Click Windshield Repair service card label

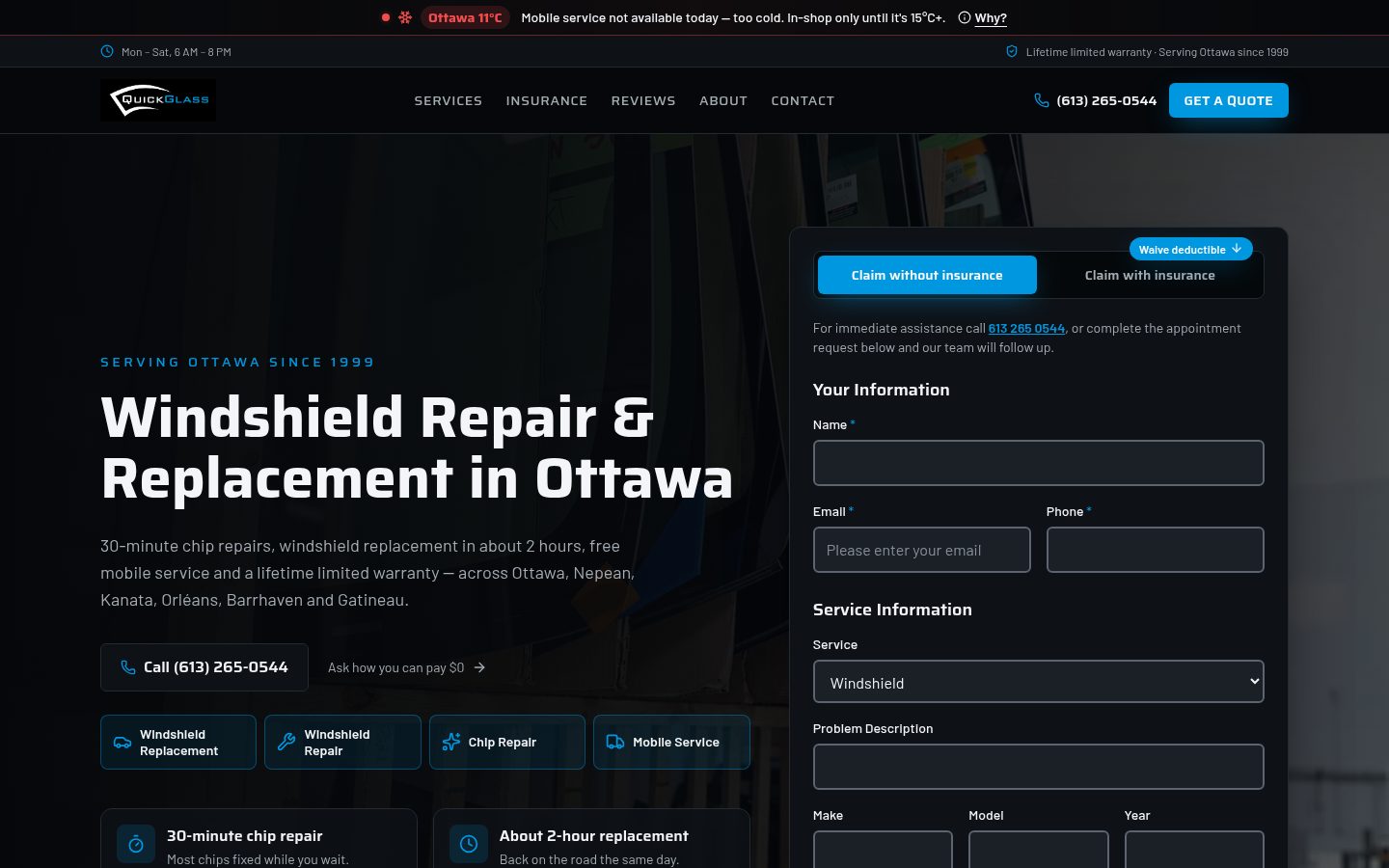tap(337, 743)
